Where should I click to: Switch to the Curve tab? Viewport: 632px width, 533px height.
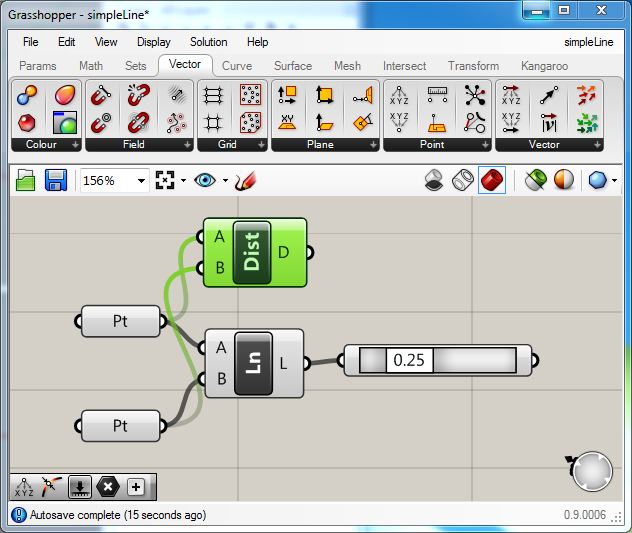[237, 66]
